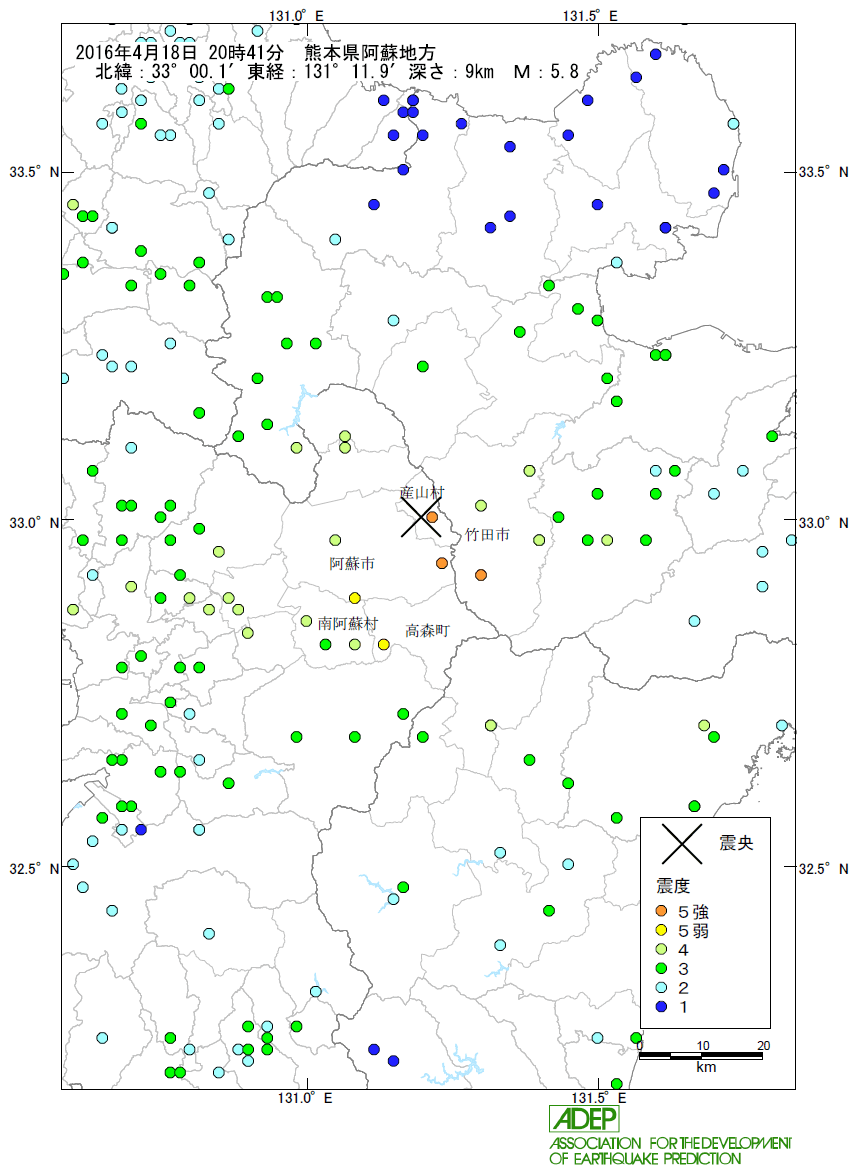Select the light green dot above 竹田市 label

click(481, 505)
